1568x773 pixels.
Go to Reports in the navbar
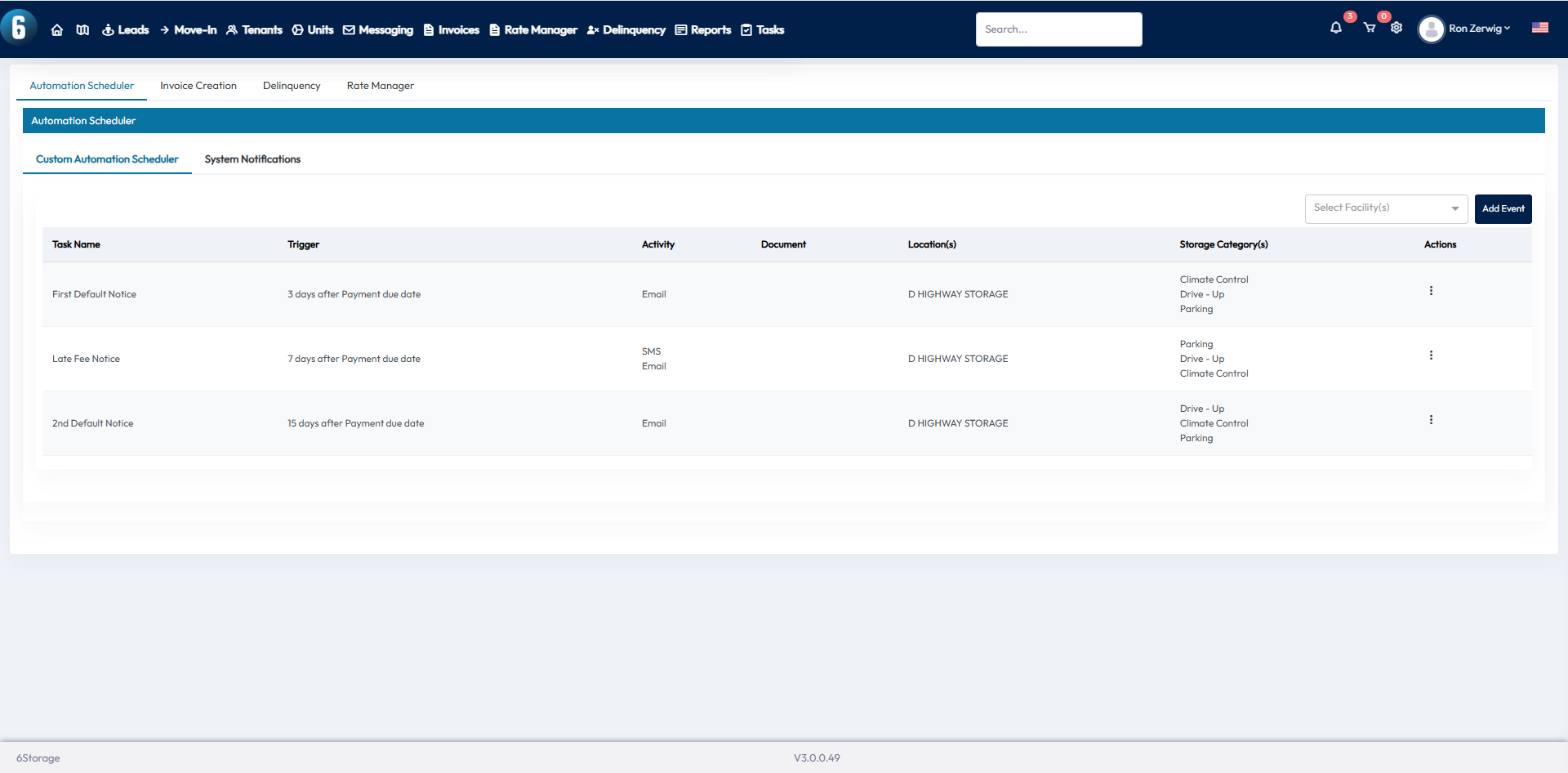click(x=703, y=30)
